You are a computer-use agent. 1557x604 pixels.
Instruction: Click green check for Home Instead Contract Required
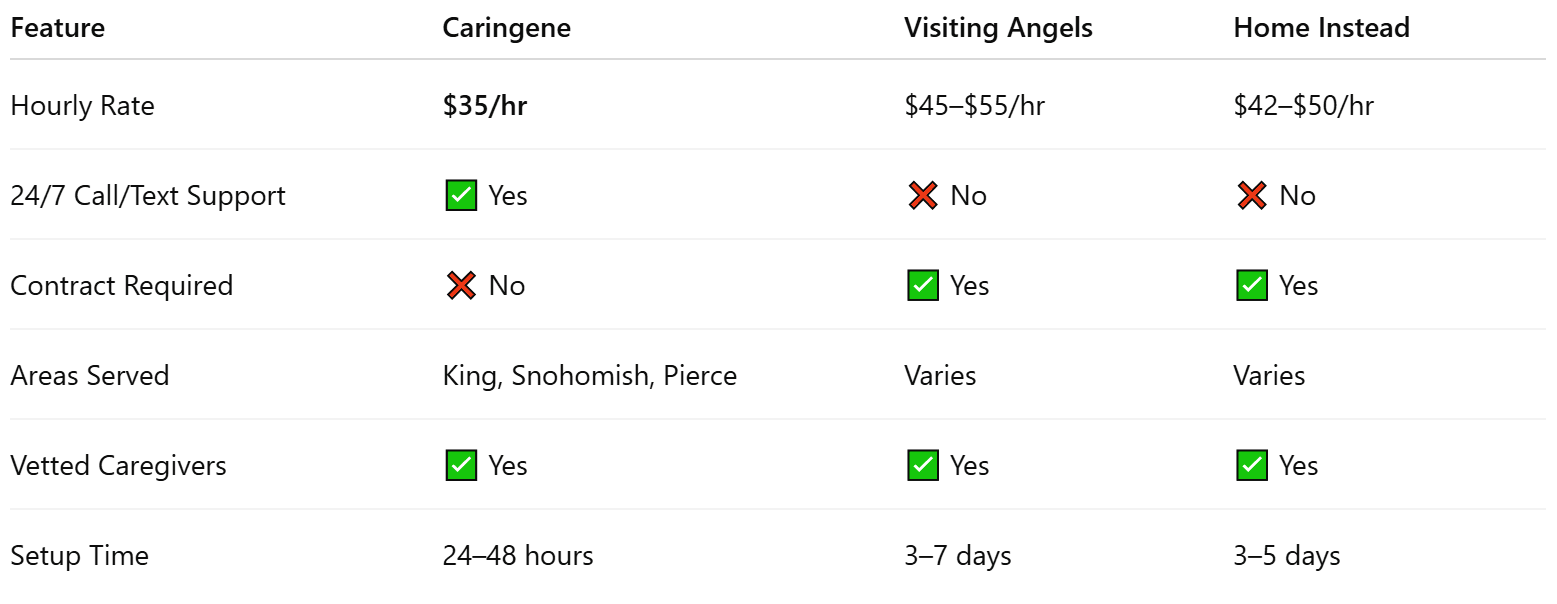[x=1251, y=286]
